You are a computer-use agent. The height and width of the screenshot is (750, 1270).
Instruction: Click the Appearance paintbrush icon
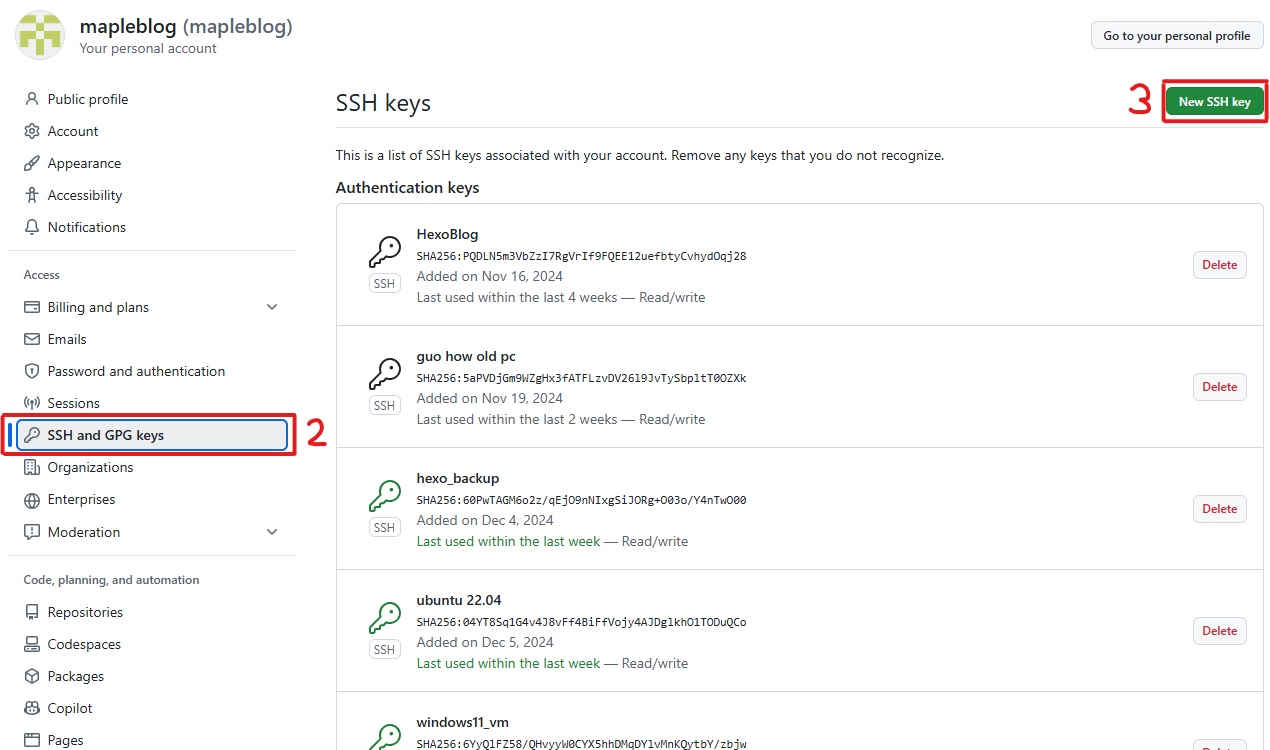[x=32, y=163]
